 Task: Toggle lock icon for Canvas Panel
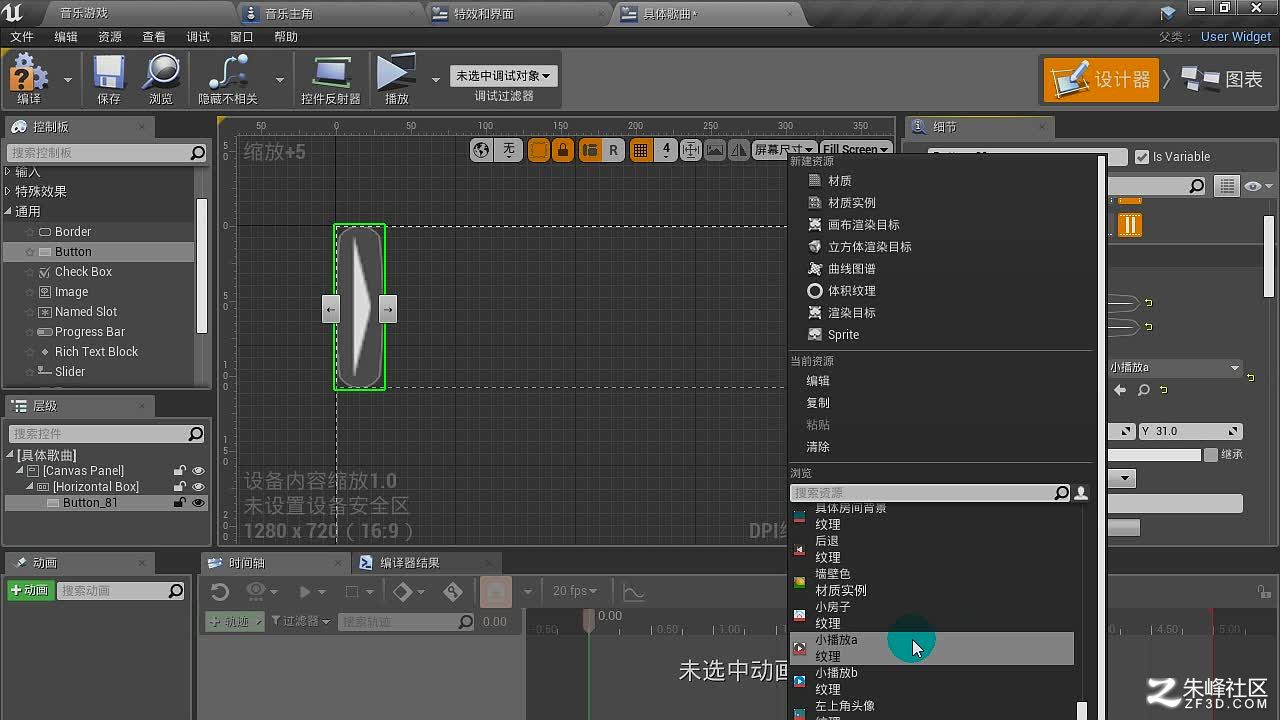pos(180,471)
